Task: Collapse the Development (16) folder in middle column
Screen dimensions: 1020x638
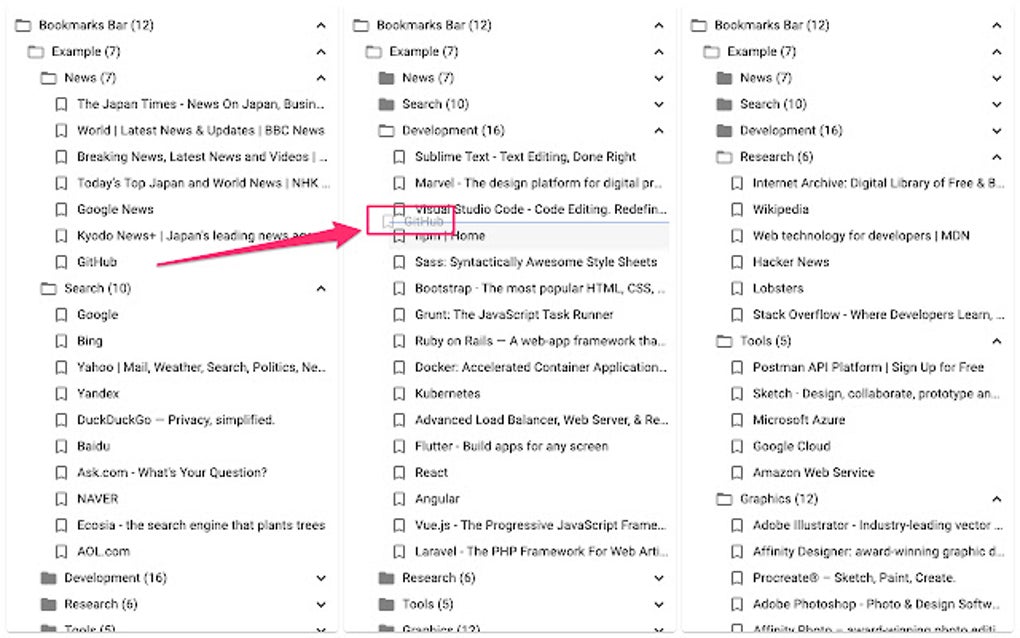Action: [x=658, y=130]
